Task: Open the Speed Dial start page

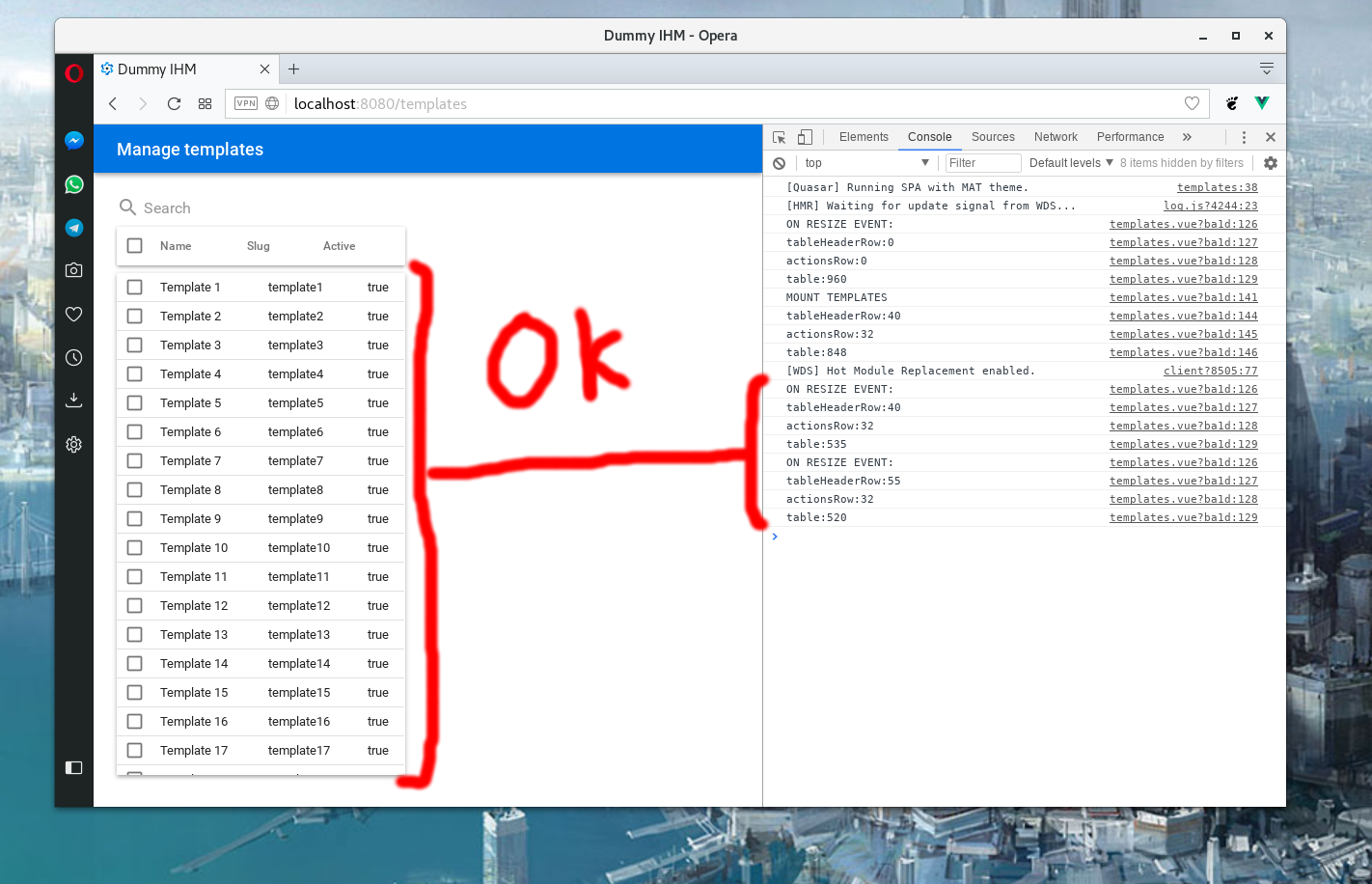Action: click(x=205, y=103)
